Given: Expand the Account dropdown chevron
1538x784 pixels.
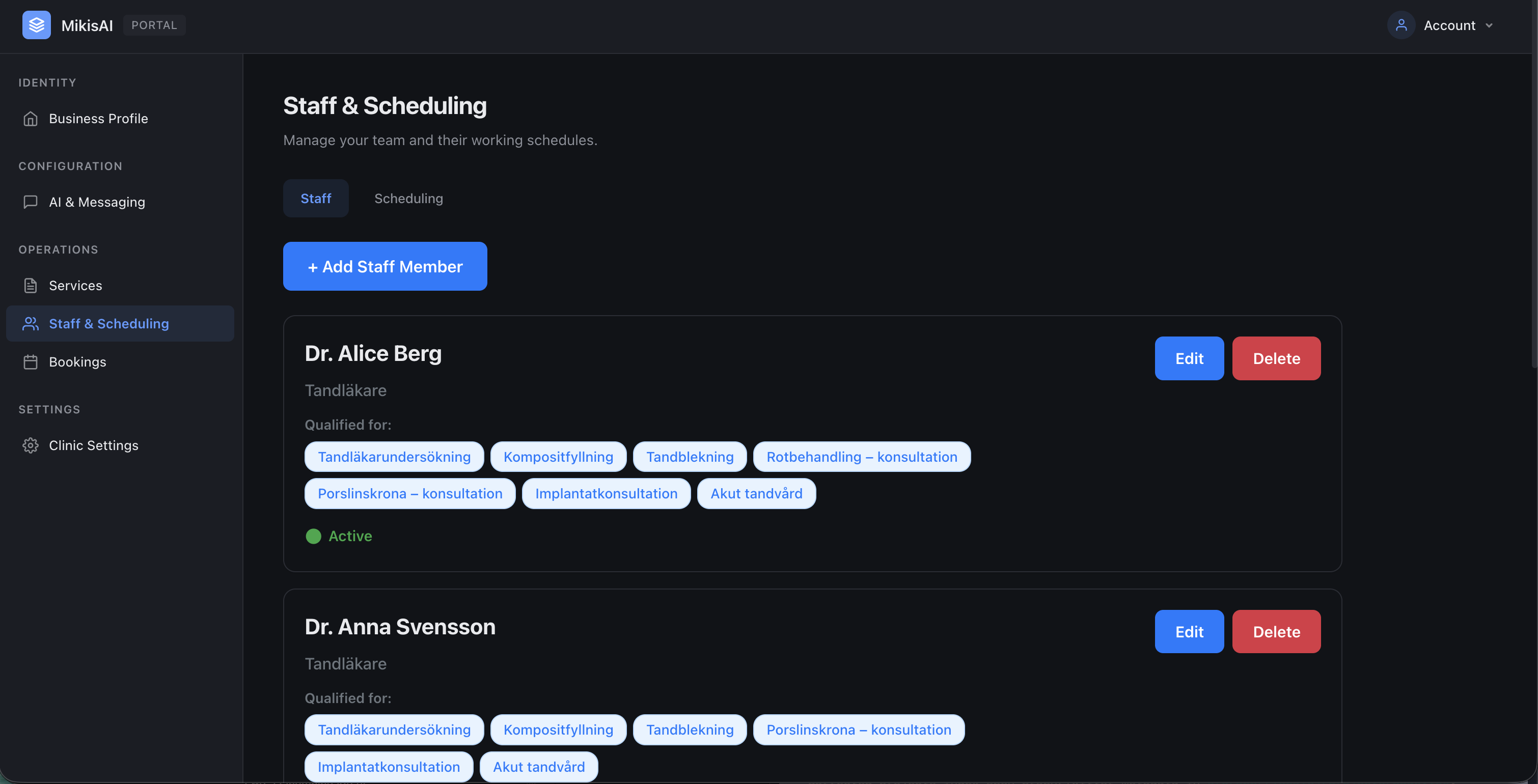Looking at the screenshot, I should coord(1489,25).
